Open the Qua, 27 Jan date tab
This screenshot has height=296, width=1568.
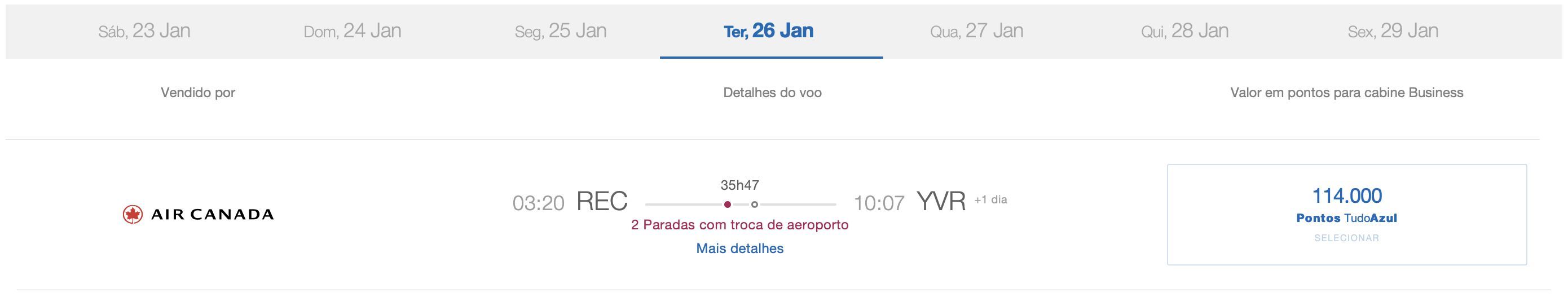pos(977,31)
